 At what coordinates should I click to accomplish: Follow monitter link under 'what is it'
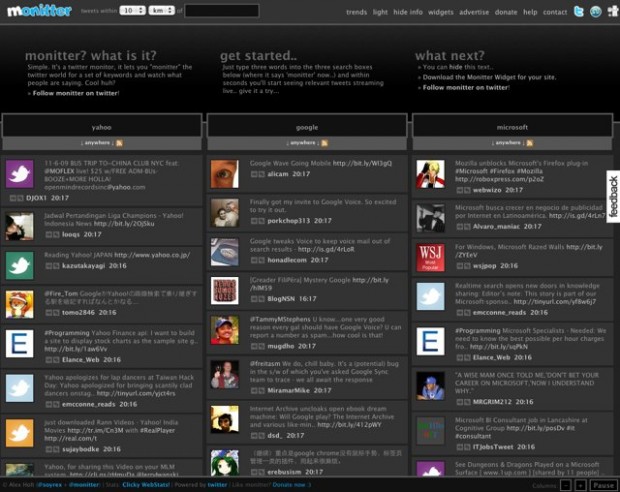pyautogui.click(x=75, y=93)
